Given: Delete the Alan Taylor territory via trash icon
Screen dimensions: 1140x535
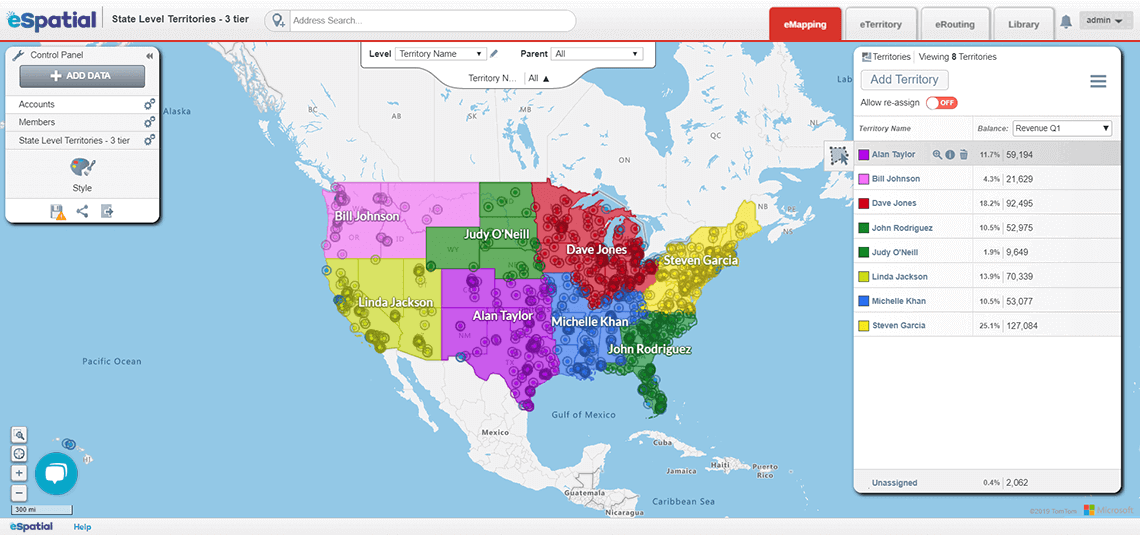Looking at the screenshot, I should (x=964, y=155).
